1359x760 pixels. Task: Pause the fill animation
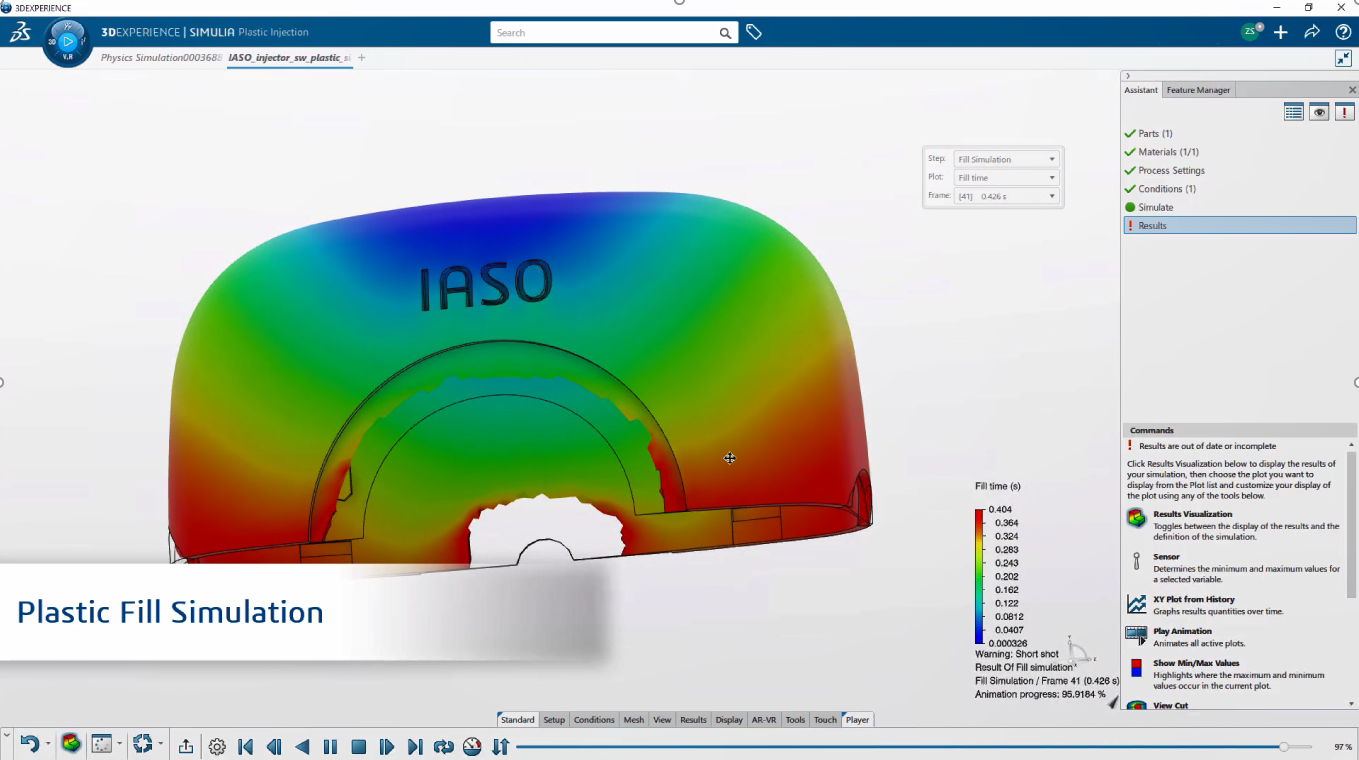(330, 746)
